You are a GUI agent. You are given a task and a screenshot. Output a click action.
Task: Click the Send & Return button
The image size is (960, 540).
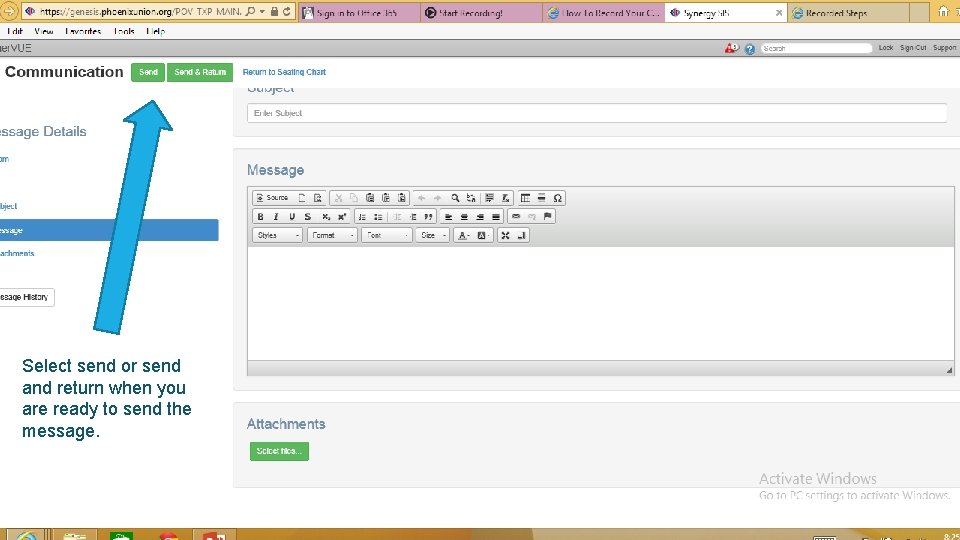pos(200,72)
